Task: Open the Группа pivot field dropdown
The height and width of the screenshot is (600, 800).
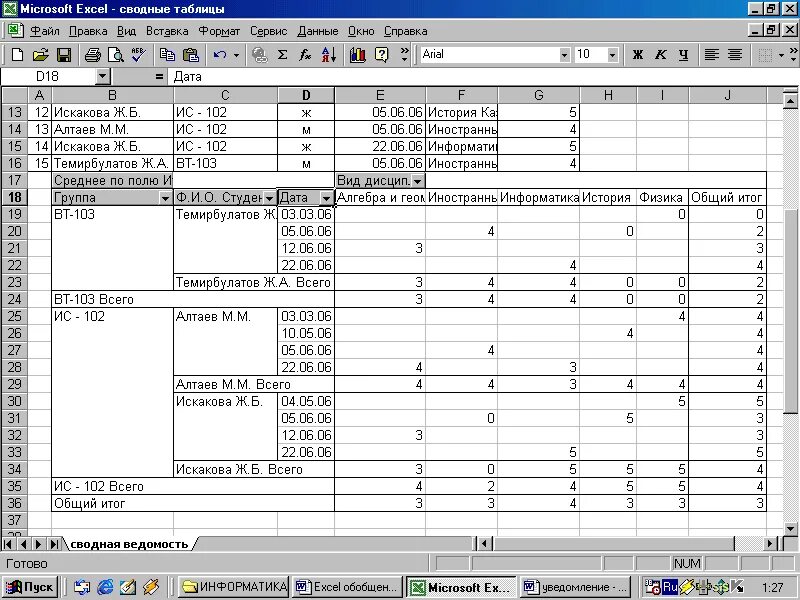Action: click(x=165, y=198)
